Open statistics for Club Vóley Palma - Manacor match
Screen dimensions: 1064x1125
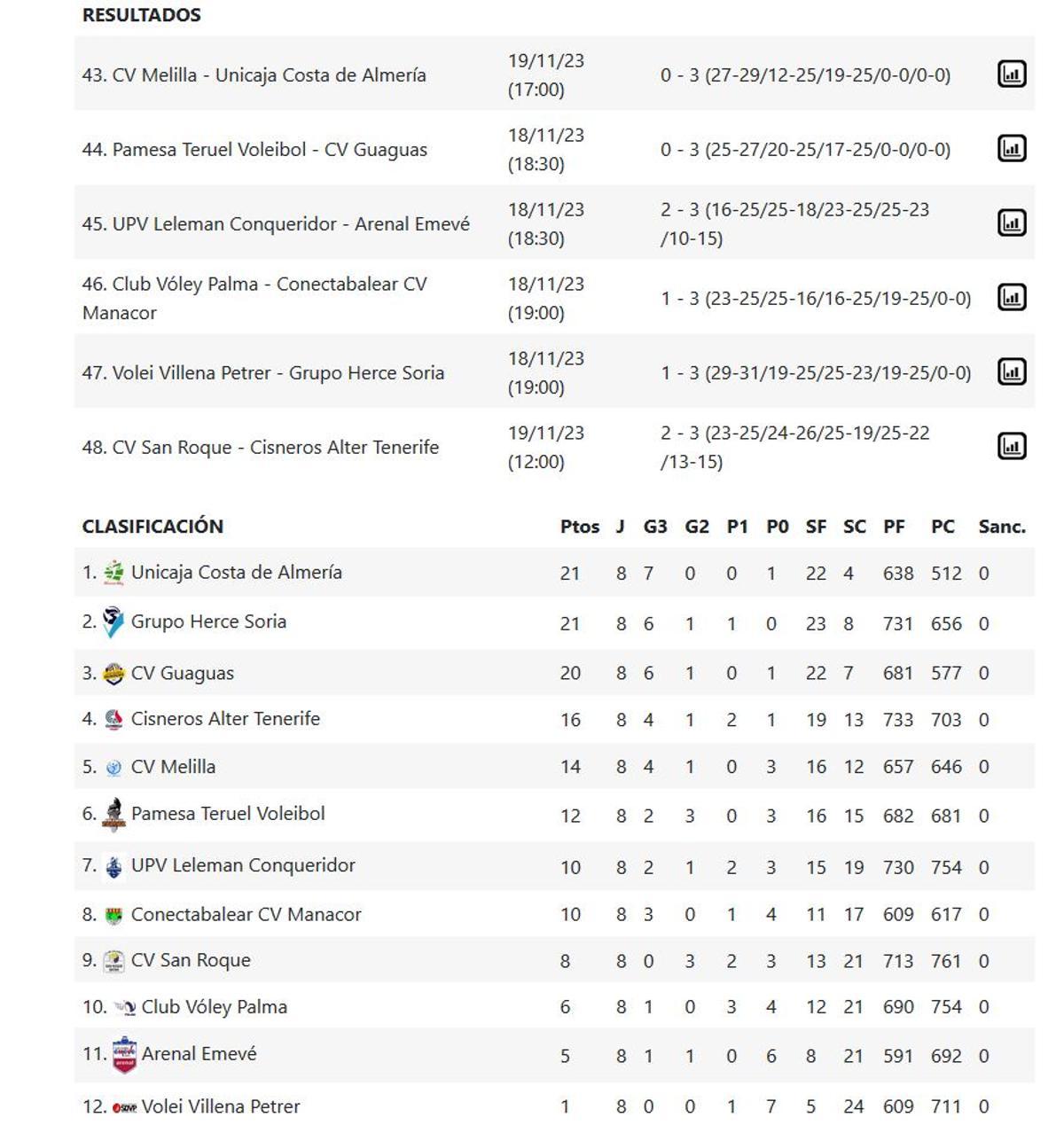(1010, 299)
